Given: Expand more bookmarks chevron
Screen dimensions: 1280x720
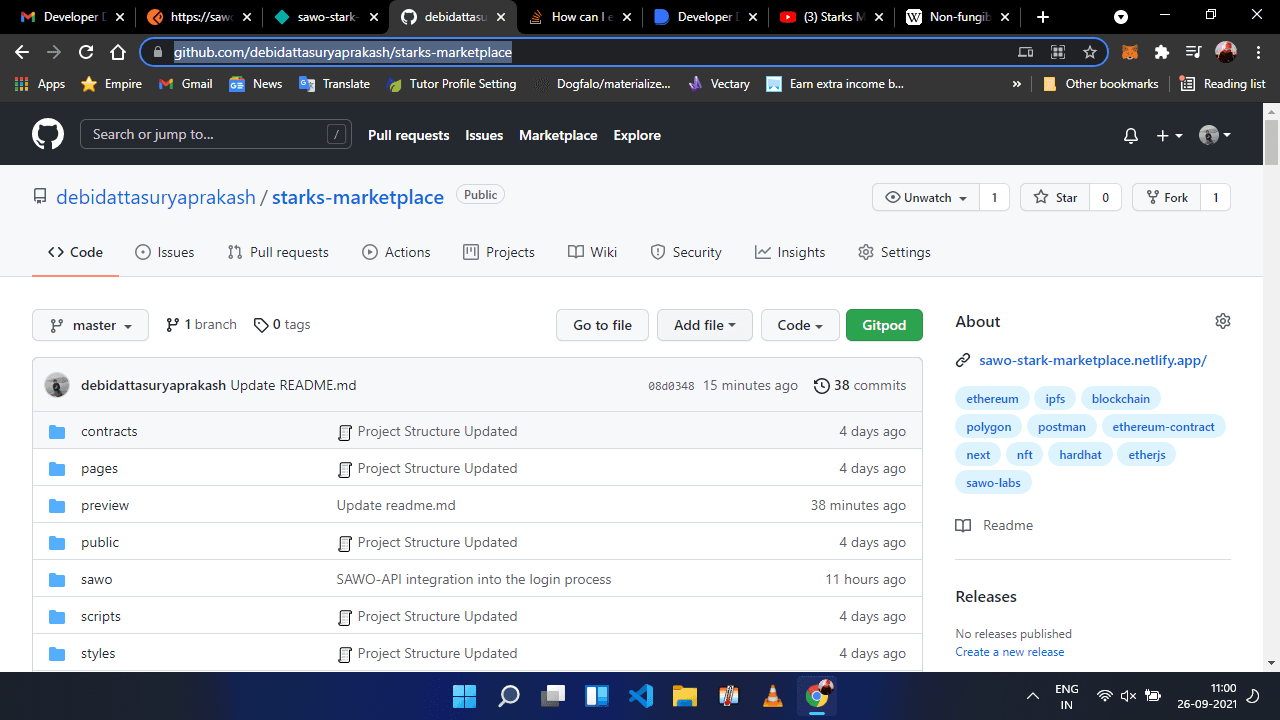Looking at the screenshot, I should (1017, 84).
